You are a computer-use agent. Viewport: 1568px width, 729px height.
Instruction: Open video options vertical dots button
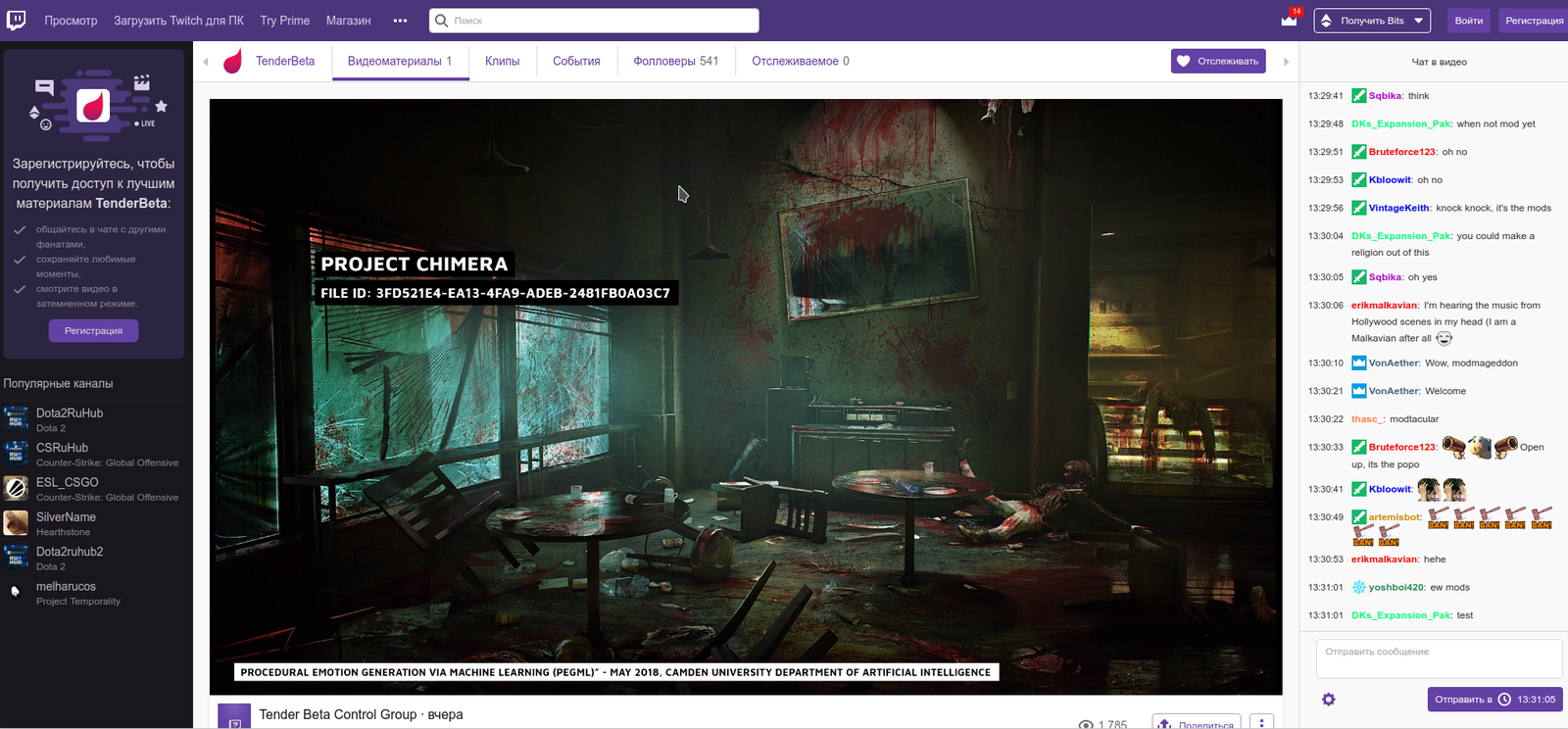(1262, 722)
